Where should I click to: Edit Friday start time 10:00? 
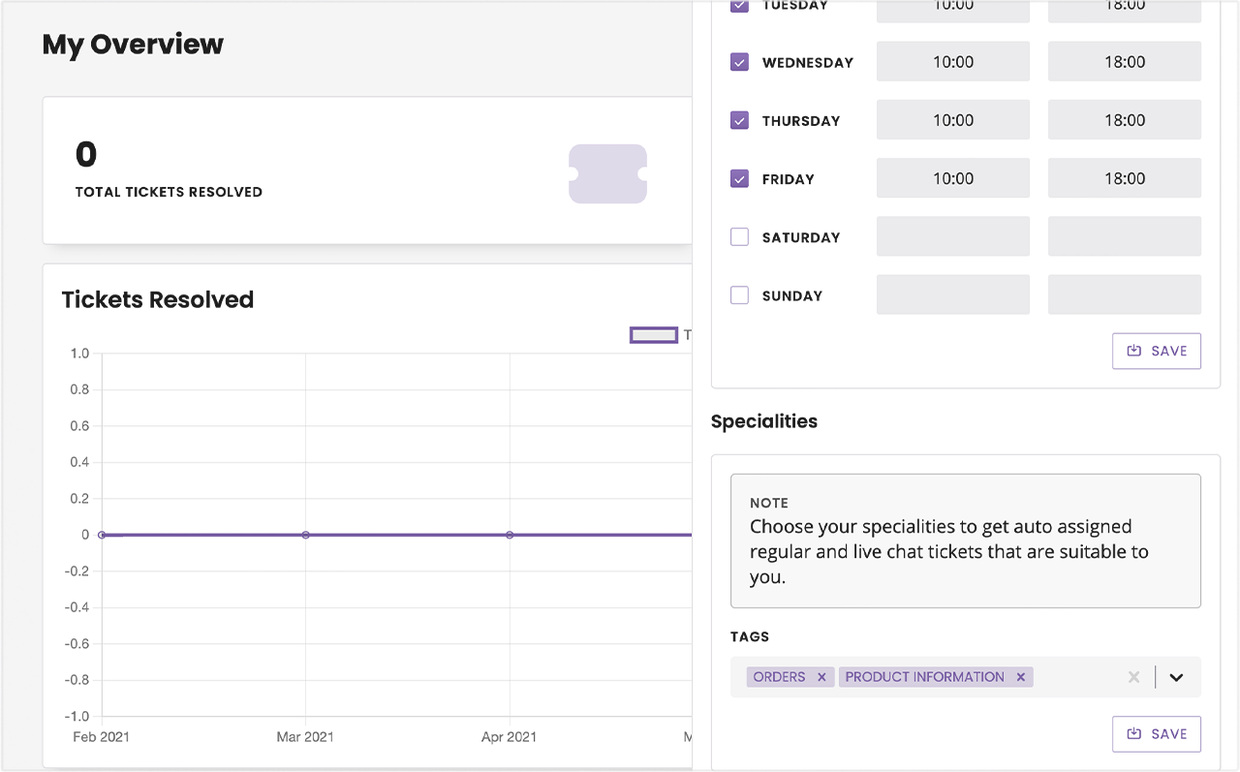click(x=953, y=178)
